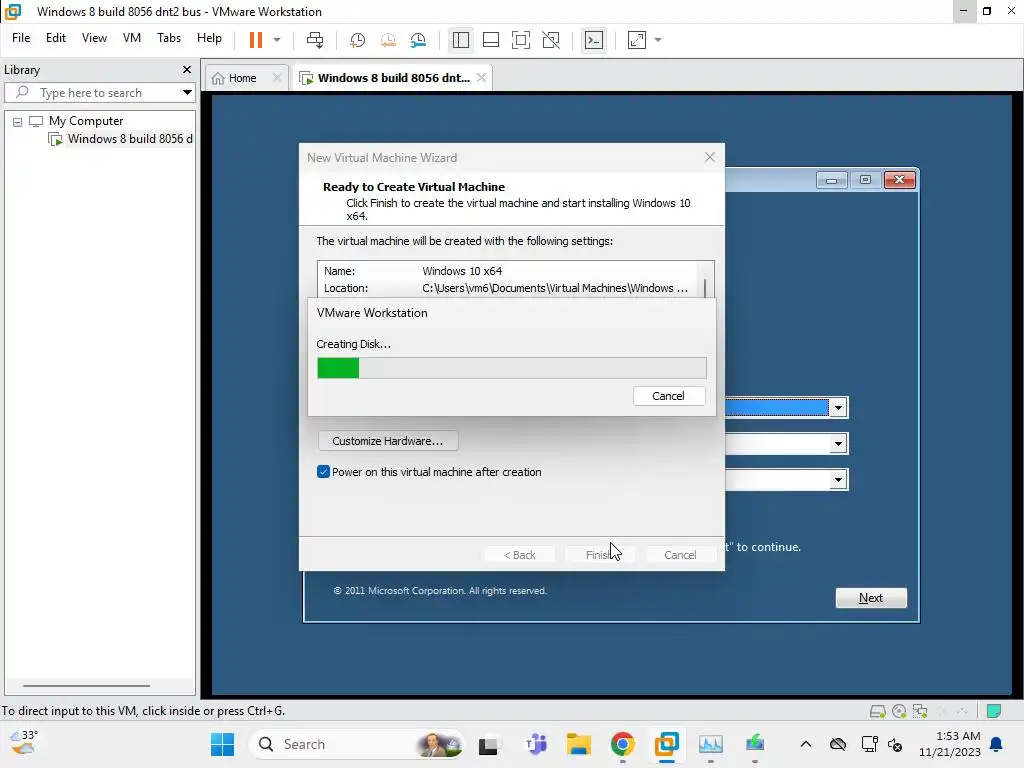Uncheck Power on this virtual machine after creation
Screen dimensions: 1024x768
323,472
